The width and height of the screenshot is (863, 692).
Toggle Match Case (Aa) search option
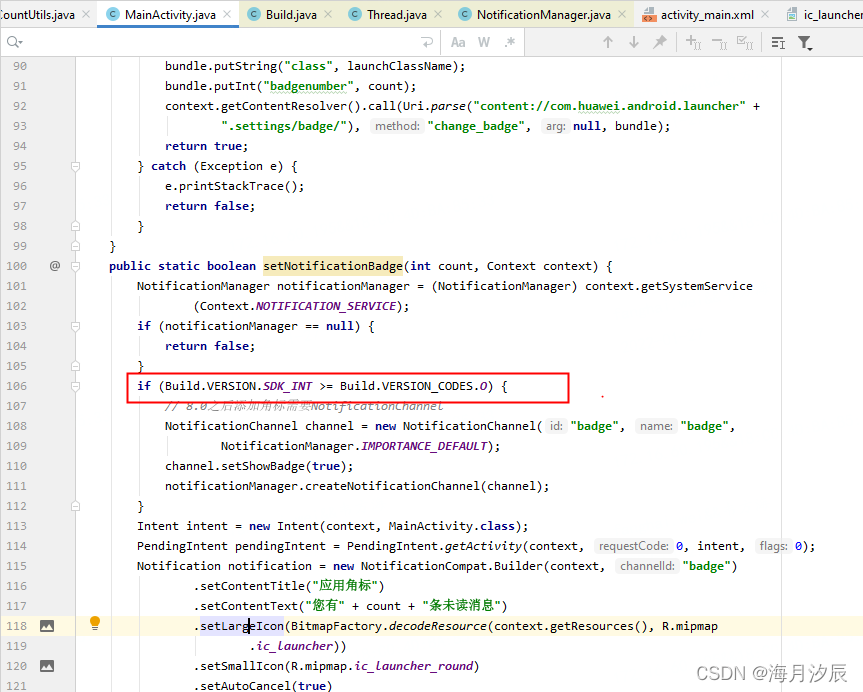click(458, 42)
